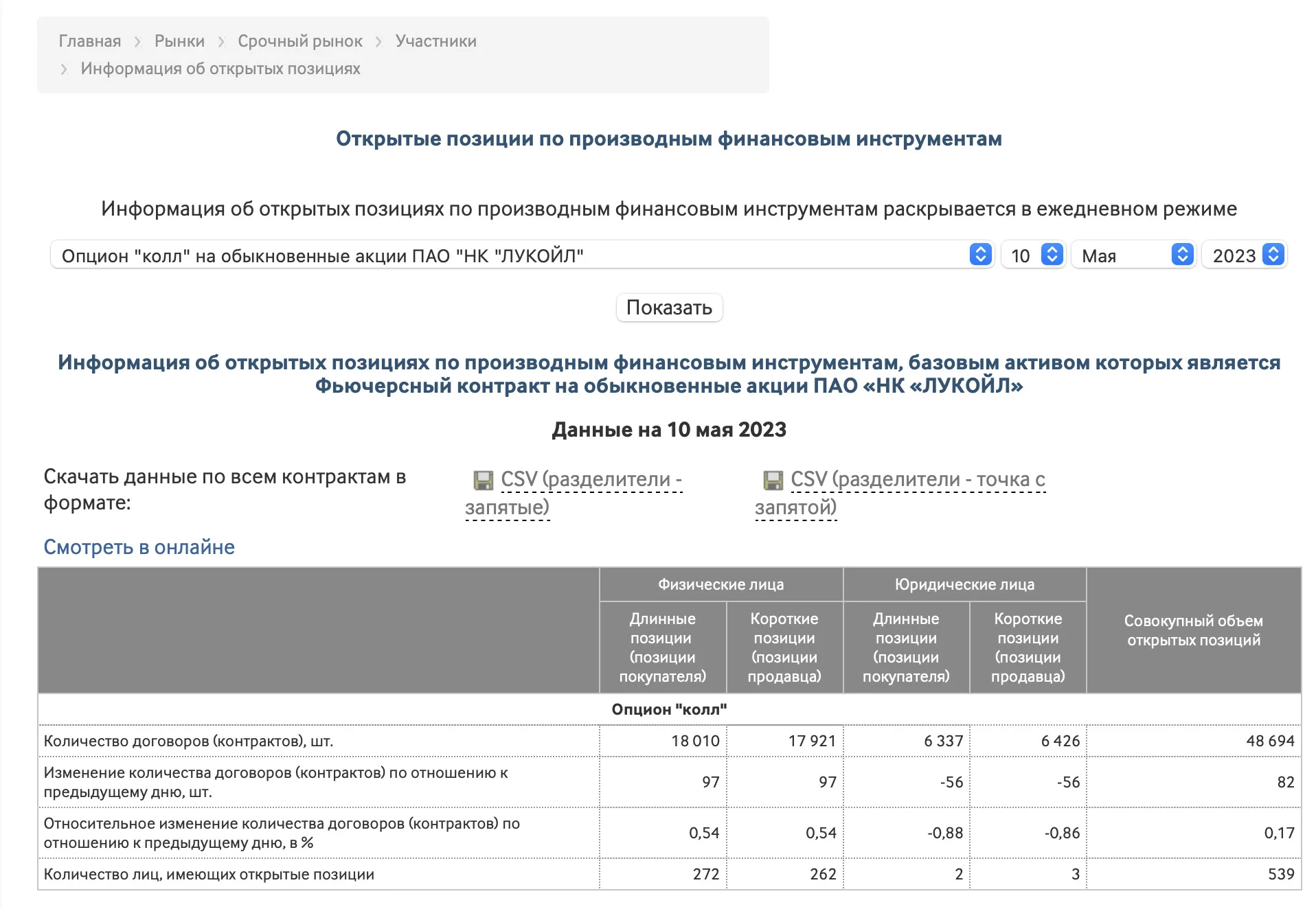Select the value 17 921 in the table
This screenshot has height=909, width=1316.
tap(812, 741)
